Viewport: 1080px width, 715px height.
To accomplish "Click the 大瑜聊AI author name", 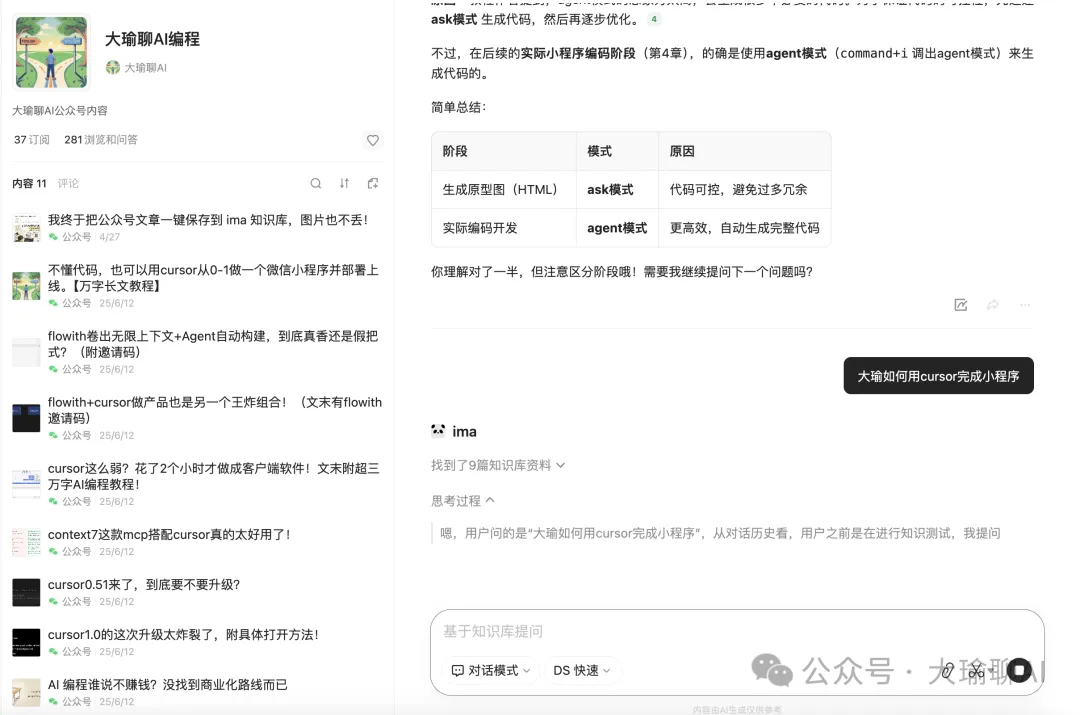I will click(145, 68).
